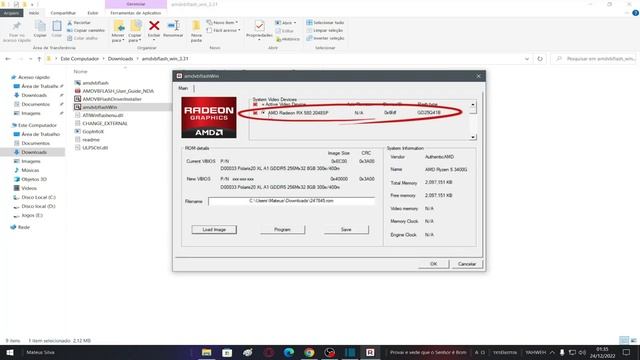Screen dimensions: 640x360
Task: Select Rede in the navigation pane
Action: click(x=24, y=227)
